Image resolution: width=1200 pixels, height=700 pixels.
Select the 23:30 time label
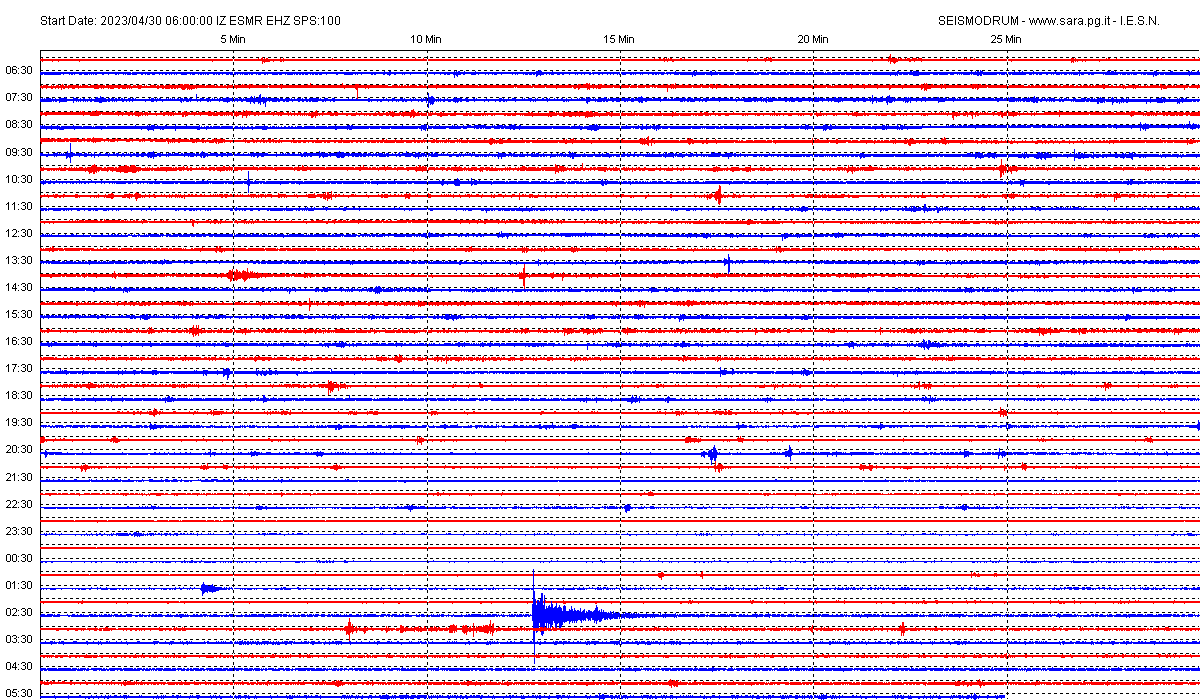click(x=19, y=532)
